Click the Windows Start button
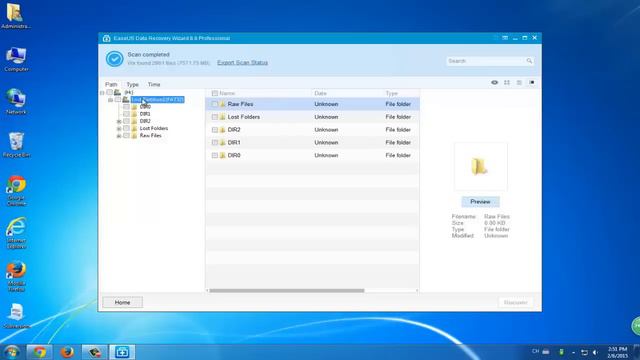The height and width of the screenshot is (360, 640). (x=11, y=352)
